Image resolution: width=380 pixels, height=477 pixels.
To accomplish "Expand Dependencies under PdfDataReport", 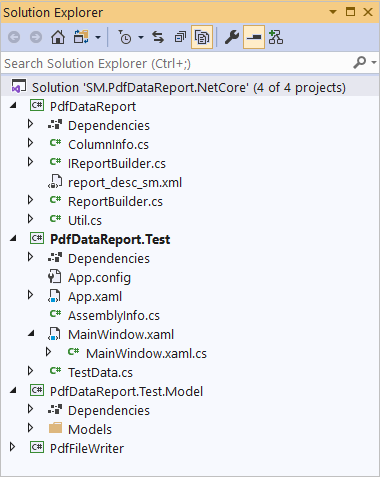I will [30, 124].
